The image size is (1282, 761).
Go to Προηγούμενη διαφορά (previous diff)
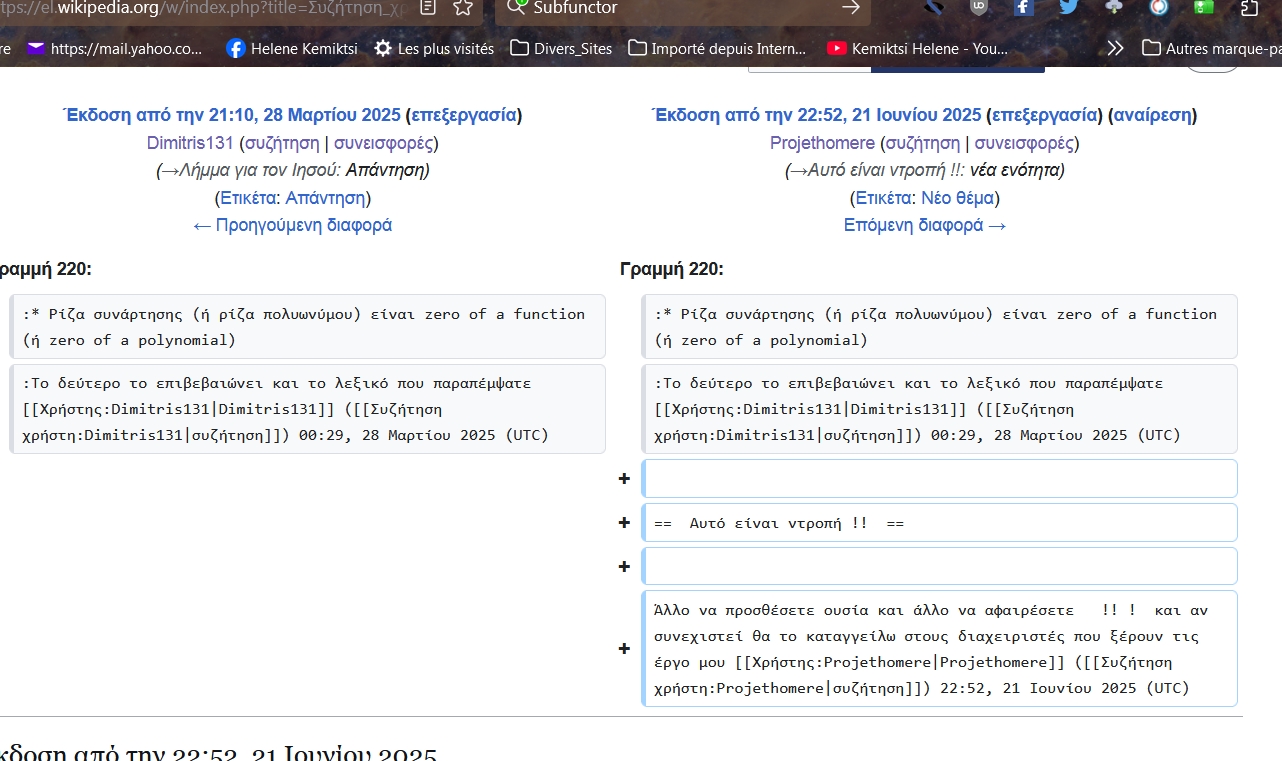(x=292, y=225)
